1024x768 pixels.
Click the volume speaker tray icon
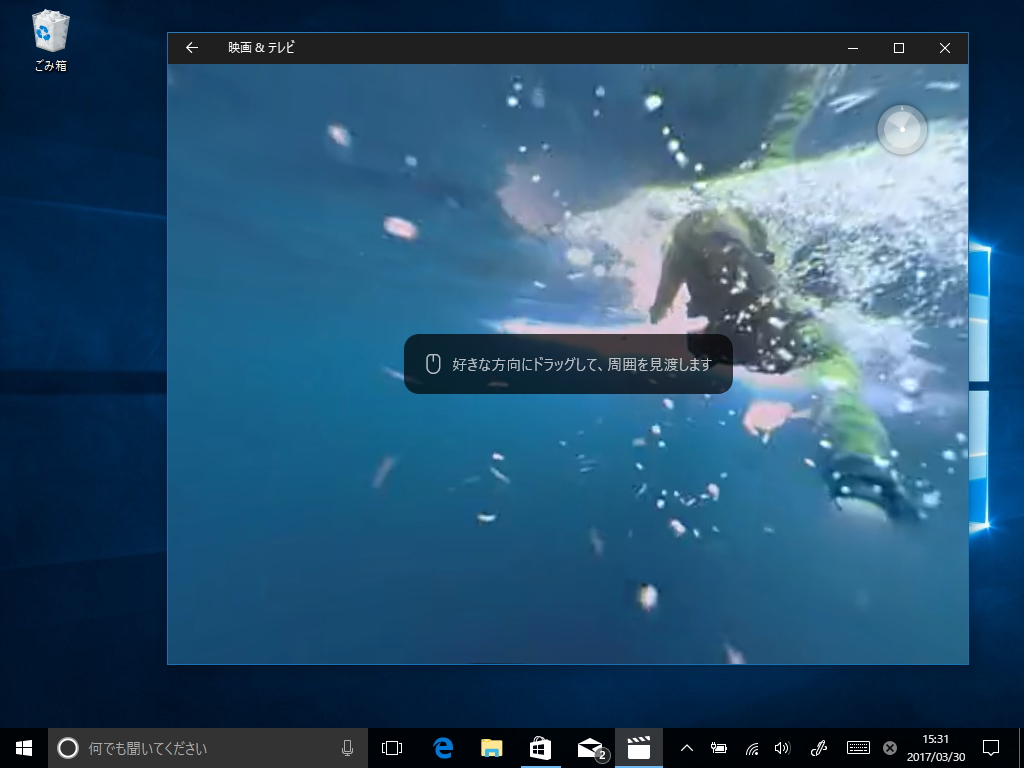(x=782, y=748)
